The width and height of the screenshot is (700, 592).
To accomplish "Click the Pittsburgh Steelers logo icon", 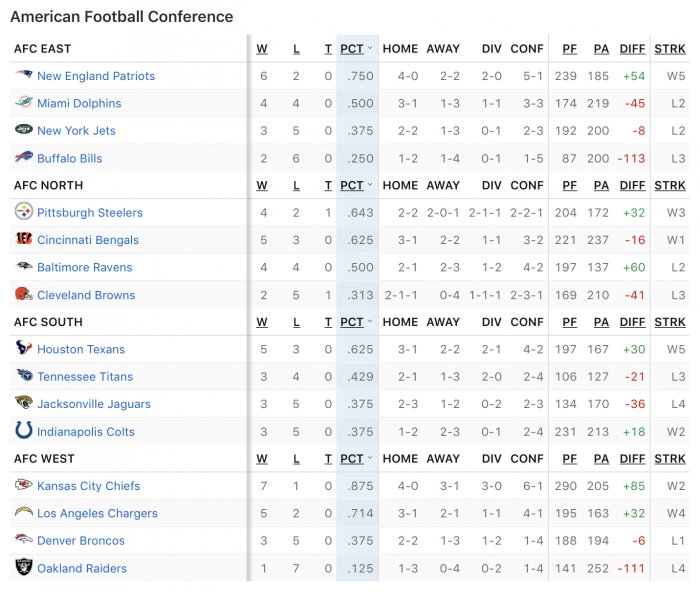I will pos(24,211).
